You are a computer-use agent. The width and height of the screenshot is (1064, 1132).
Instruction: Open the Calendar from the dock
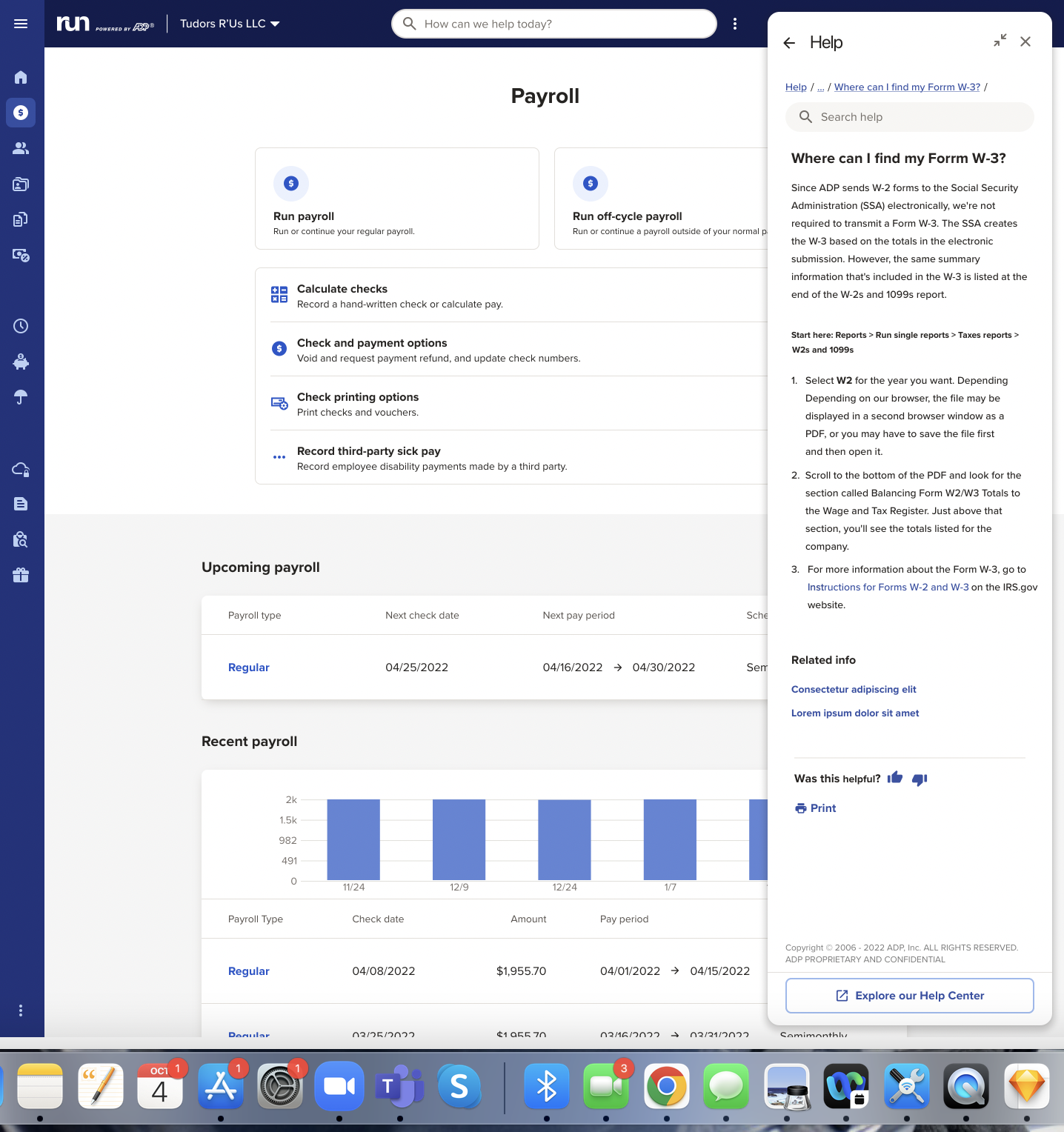point(160,1086)
